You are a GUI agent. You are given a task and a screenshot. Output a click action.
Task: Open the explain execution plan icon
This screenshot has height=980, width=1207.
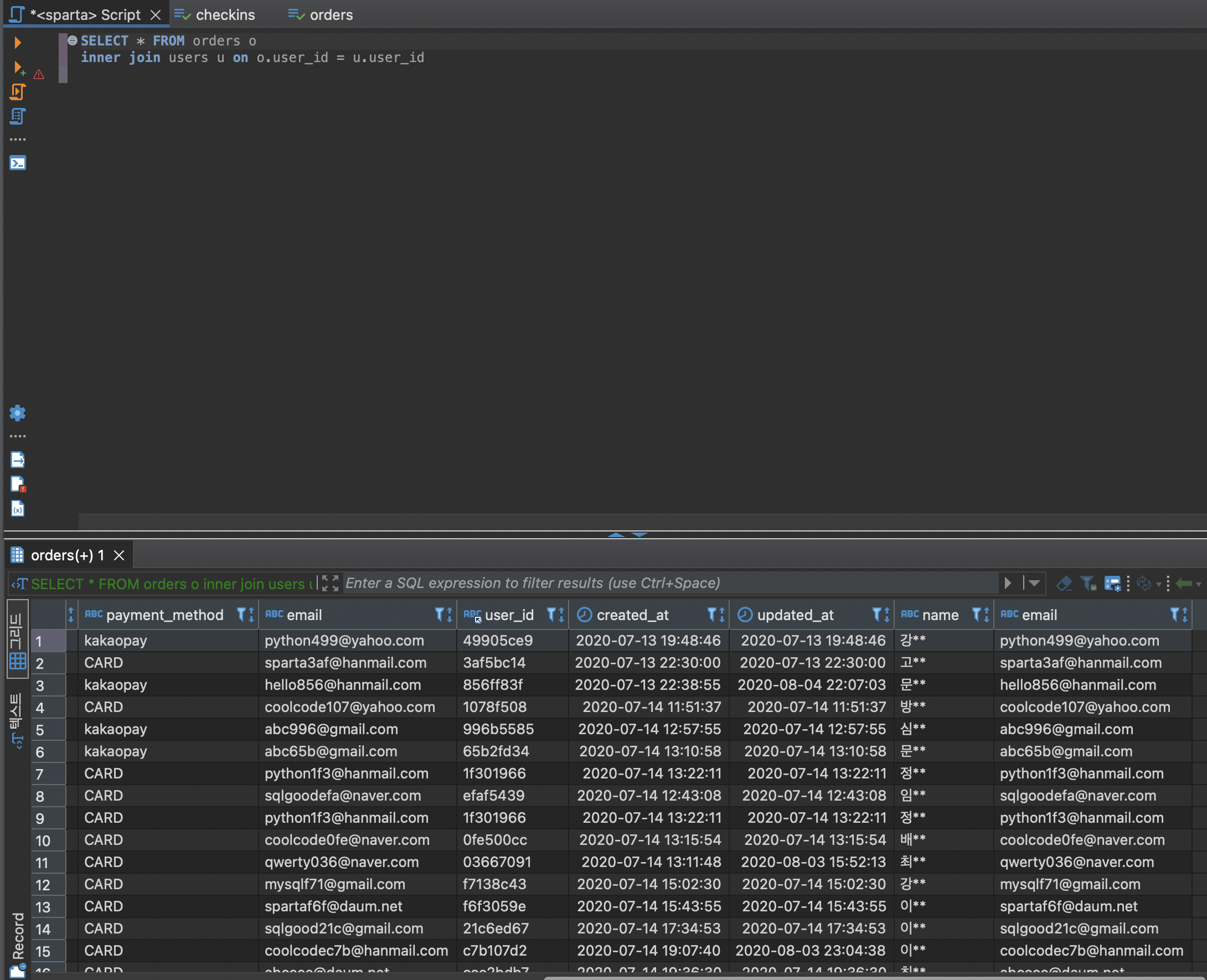18,116
